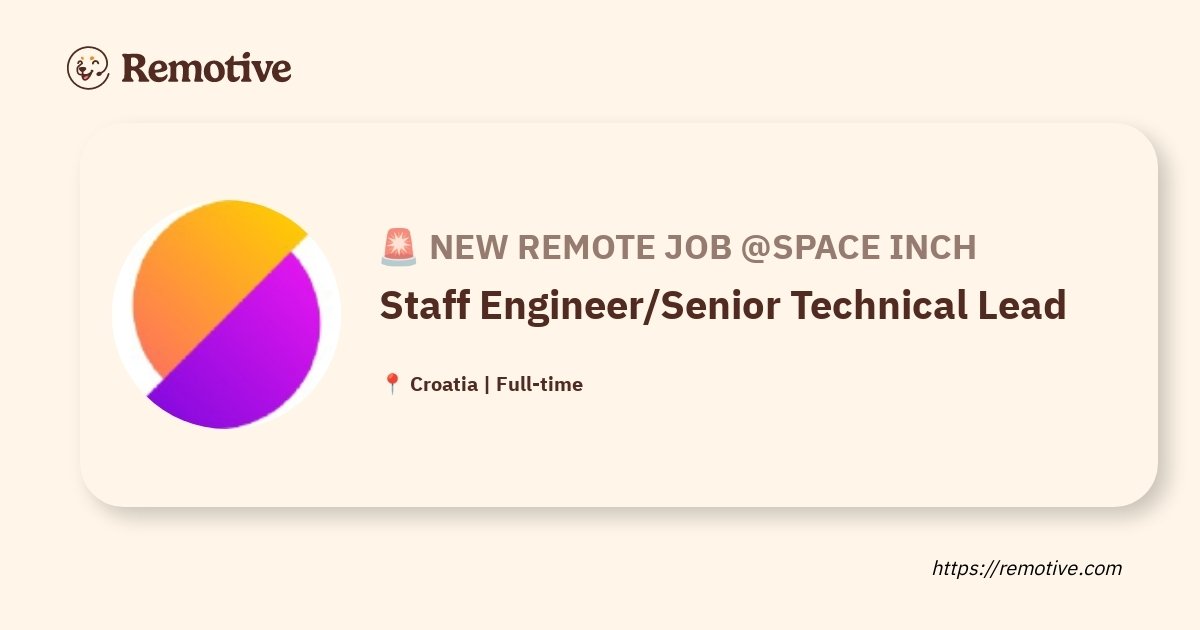The width and height of the screenshot is (1200, 630).
Task: Click the 'Full-time' job type label
Action: click(x=540, y=384)
